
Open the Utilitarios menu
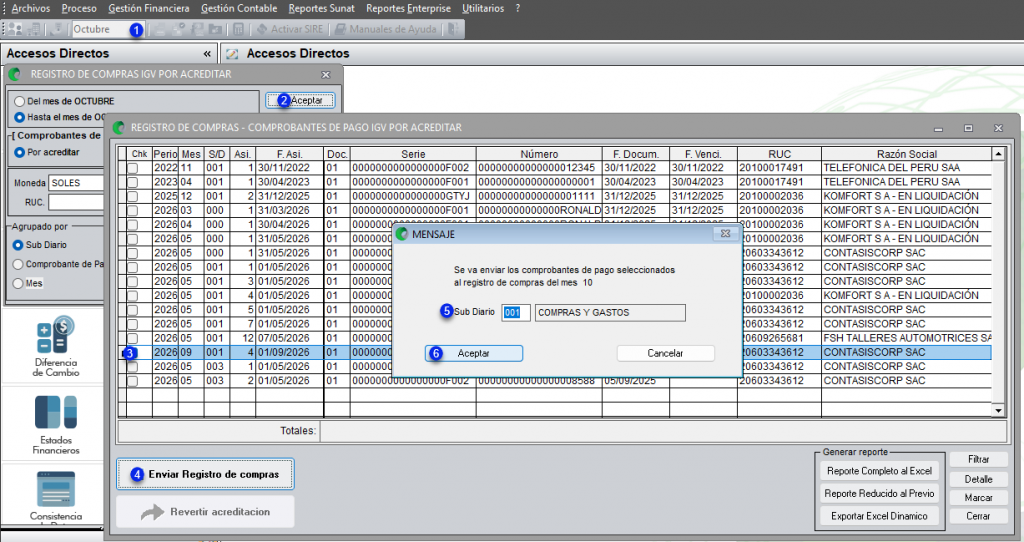pos(483,8)
